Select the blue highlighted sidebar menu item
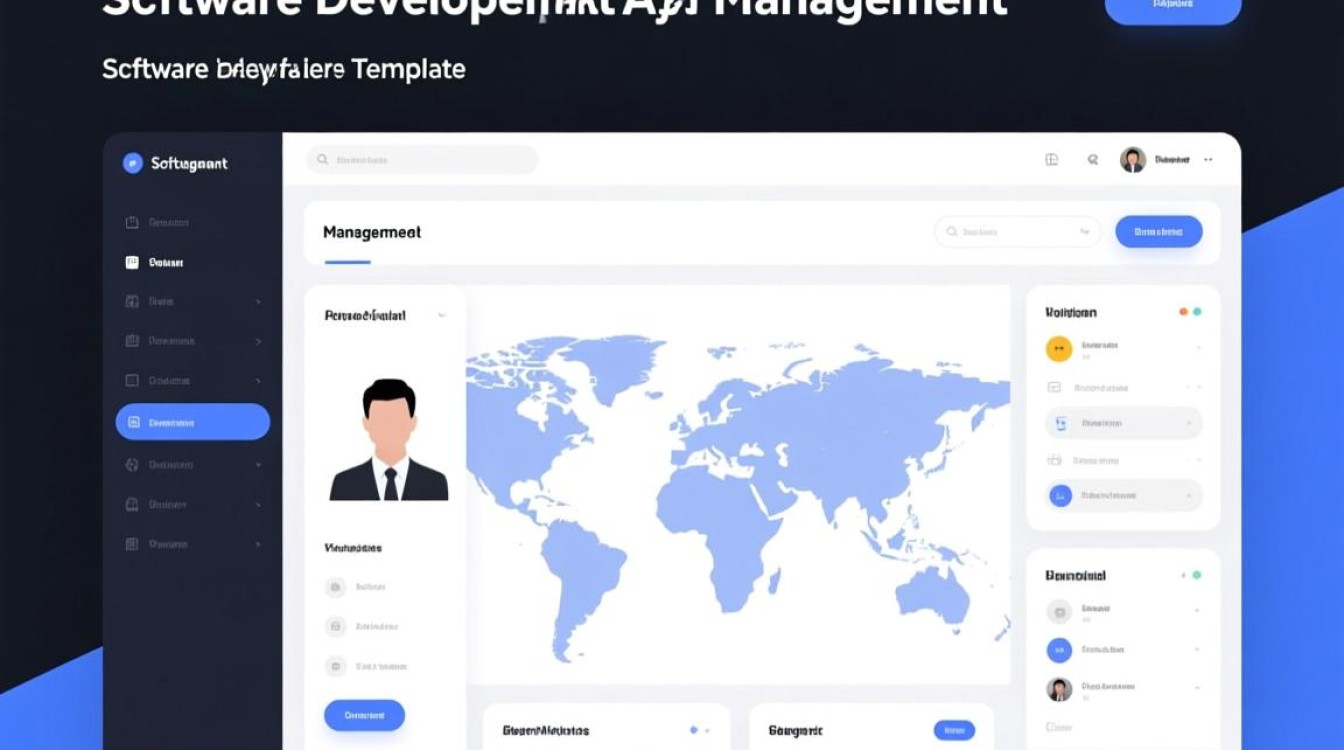1344x750 pixels. pos(192,422)
